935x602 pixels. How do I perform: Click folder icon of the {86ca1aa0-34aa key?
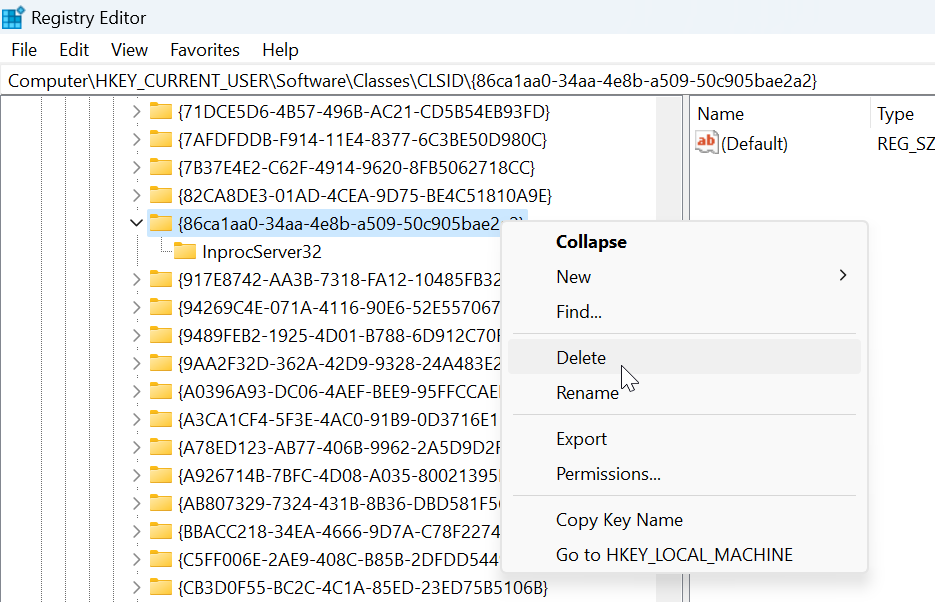(160, 223)
